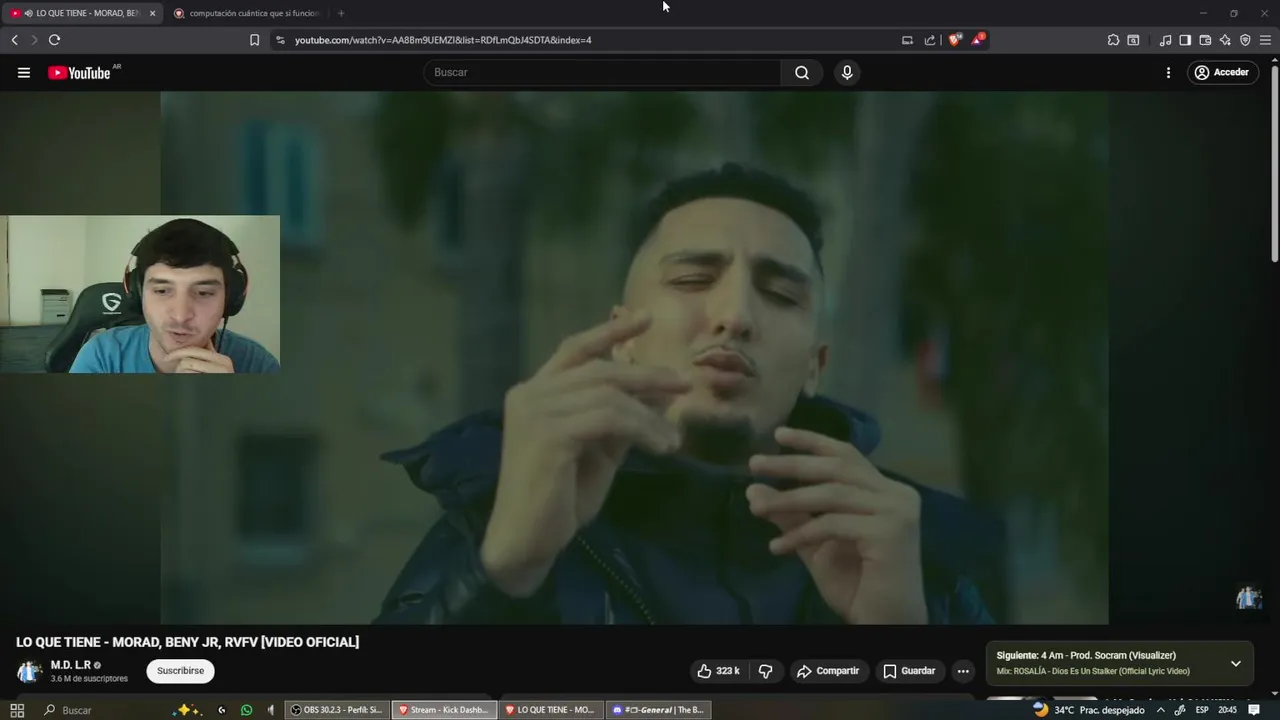Viewport: 1280px width, 720px height.
Task: Switch to Stream - Kick Dashboard window
Action: (x=444, y=710)
